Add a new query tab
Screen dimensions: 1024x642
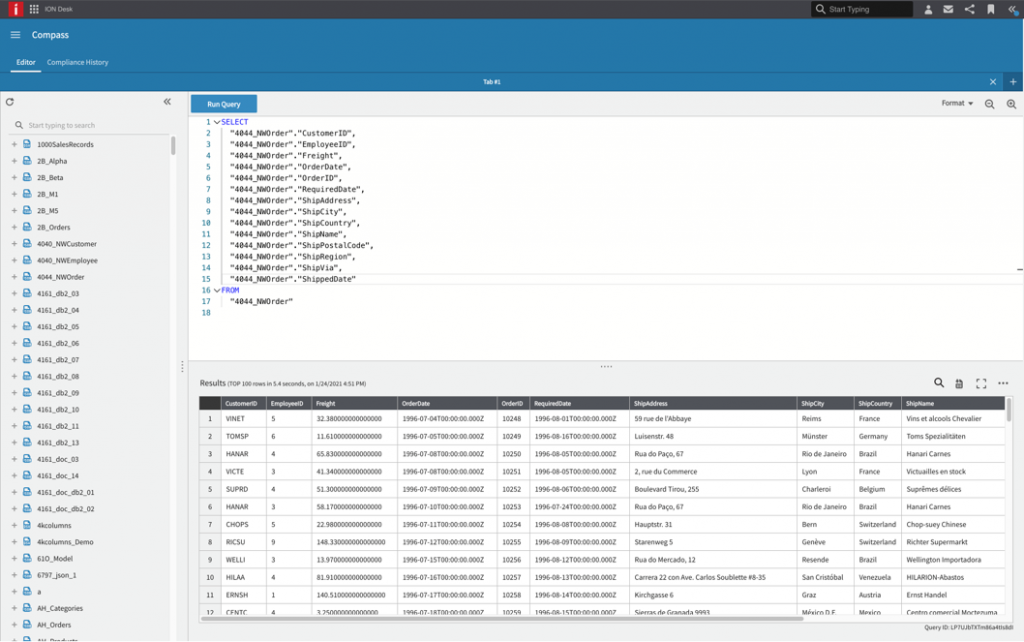1013,82
